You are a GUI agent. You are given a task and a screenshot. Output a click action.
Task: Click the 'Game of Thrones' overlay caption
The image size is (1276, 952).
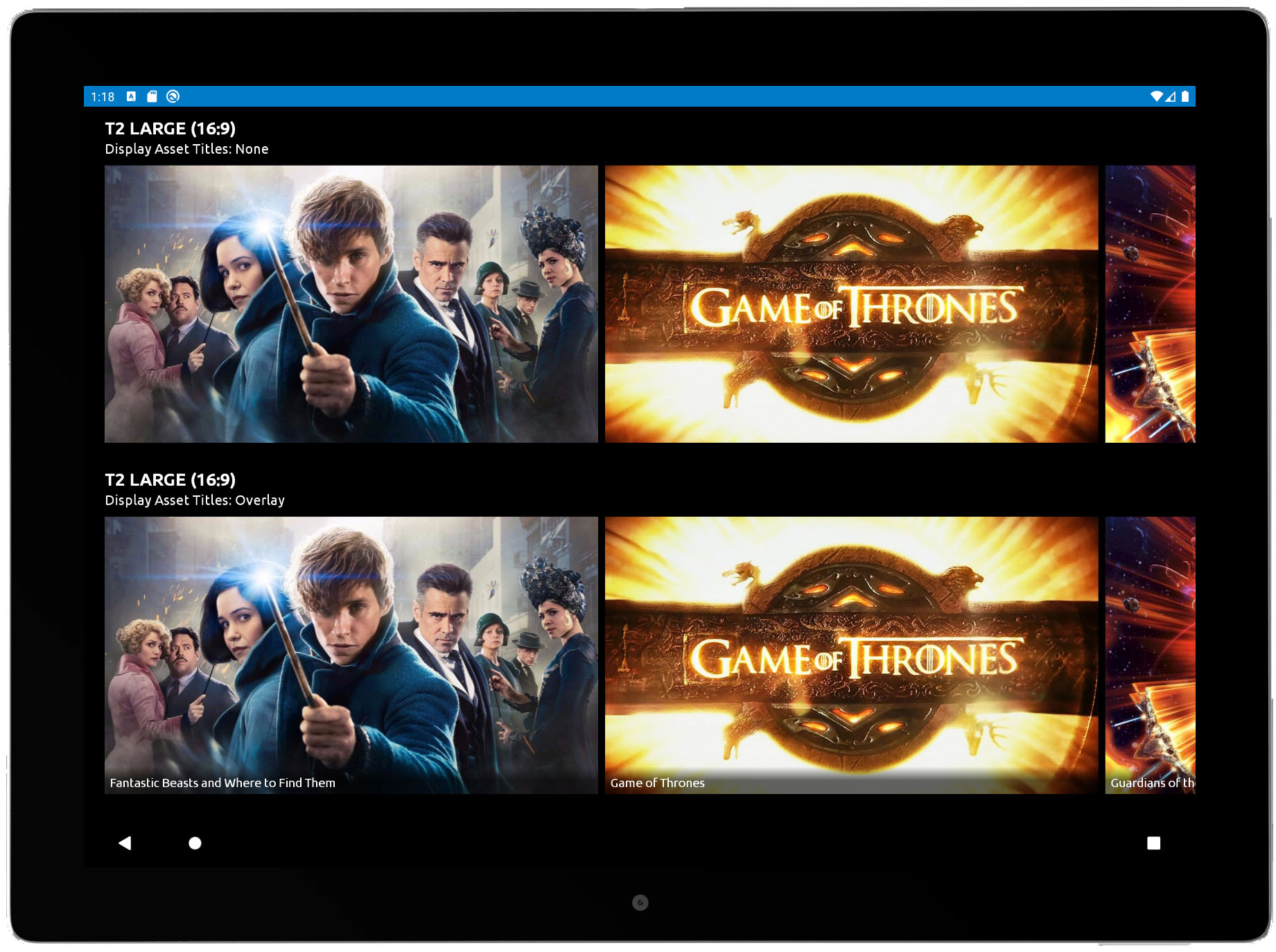coord(657,782)
